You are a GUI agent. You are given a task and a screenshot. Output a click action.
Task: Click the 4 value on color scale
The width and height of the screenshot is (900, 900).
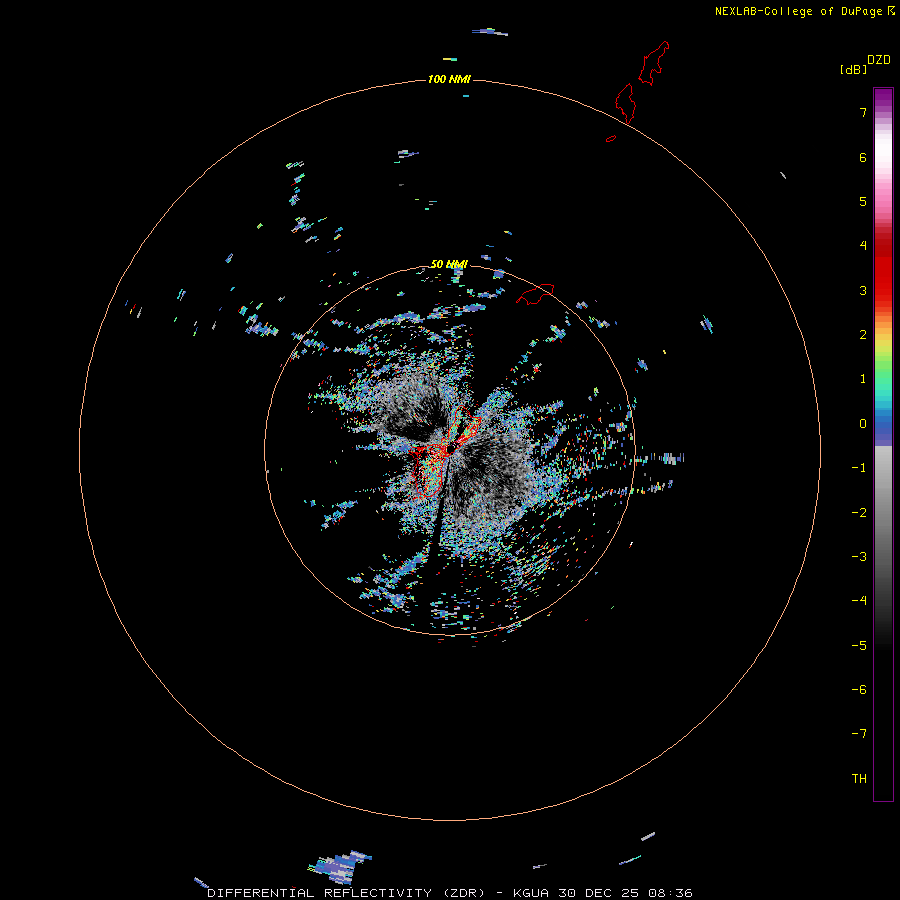(863, 246)
